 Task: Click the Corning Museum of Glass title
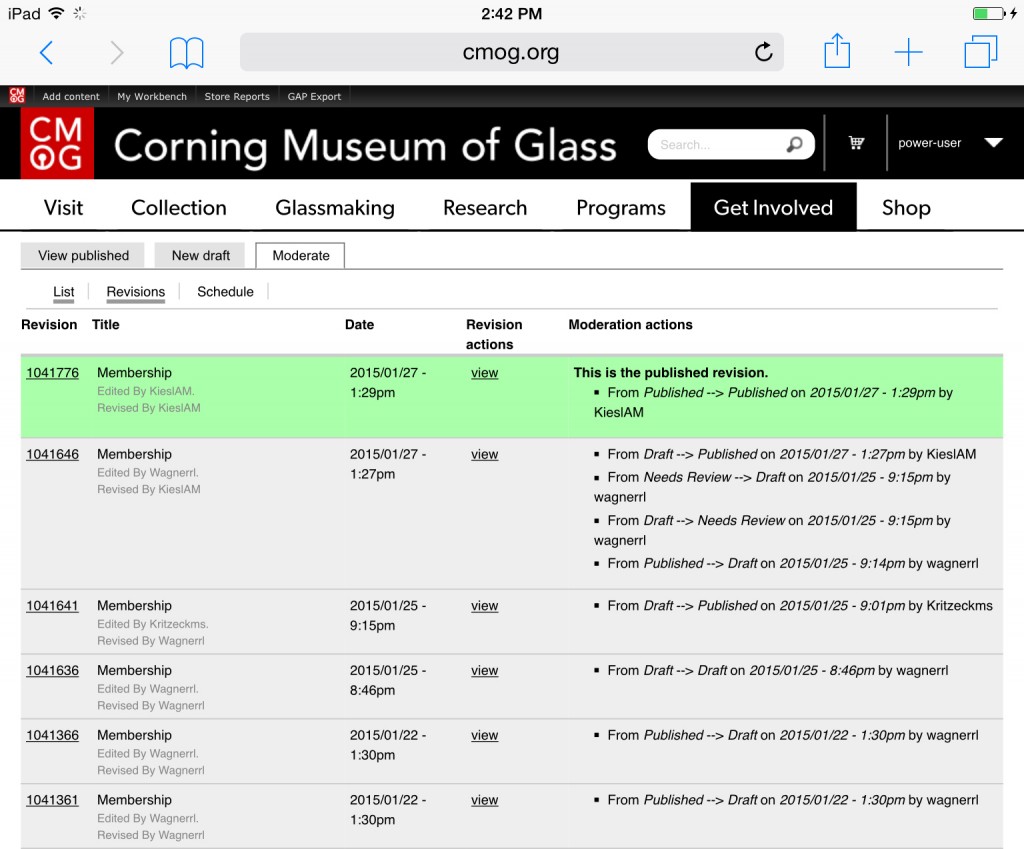(365, 146)
